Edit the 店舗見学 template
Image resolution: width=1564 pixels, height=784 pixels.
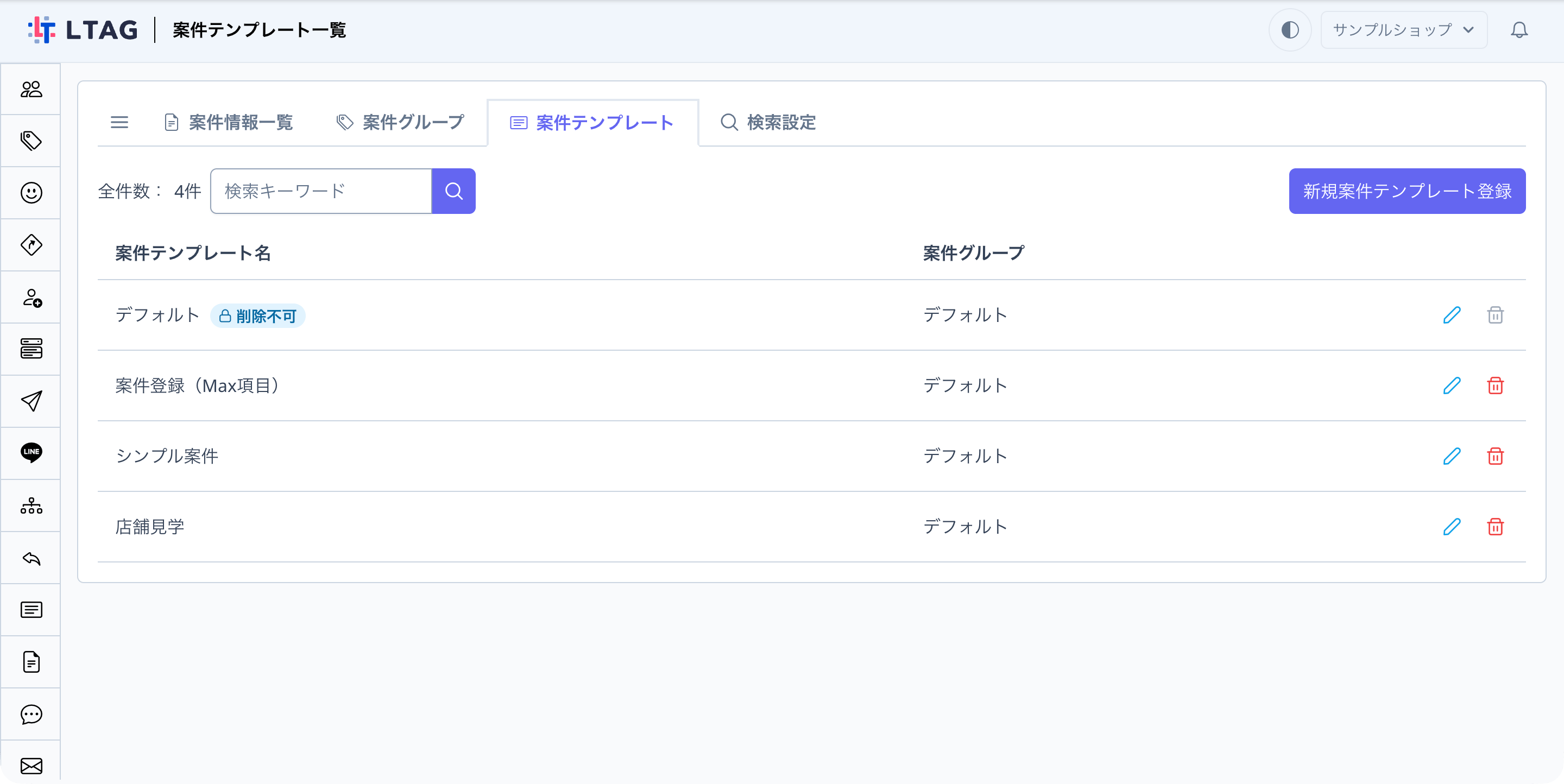click(1451, 527)
